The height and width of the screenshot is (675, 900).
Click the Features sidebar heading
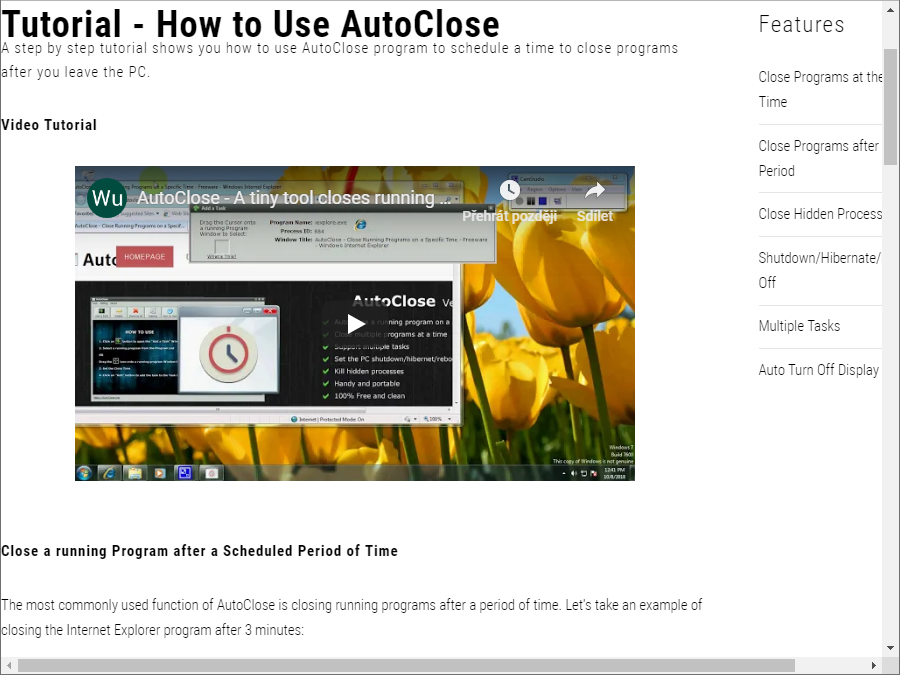801,25
